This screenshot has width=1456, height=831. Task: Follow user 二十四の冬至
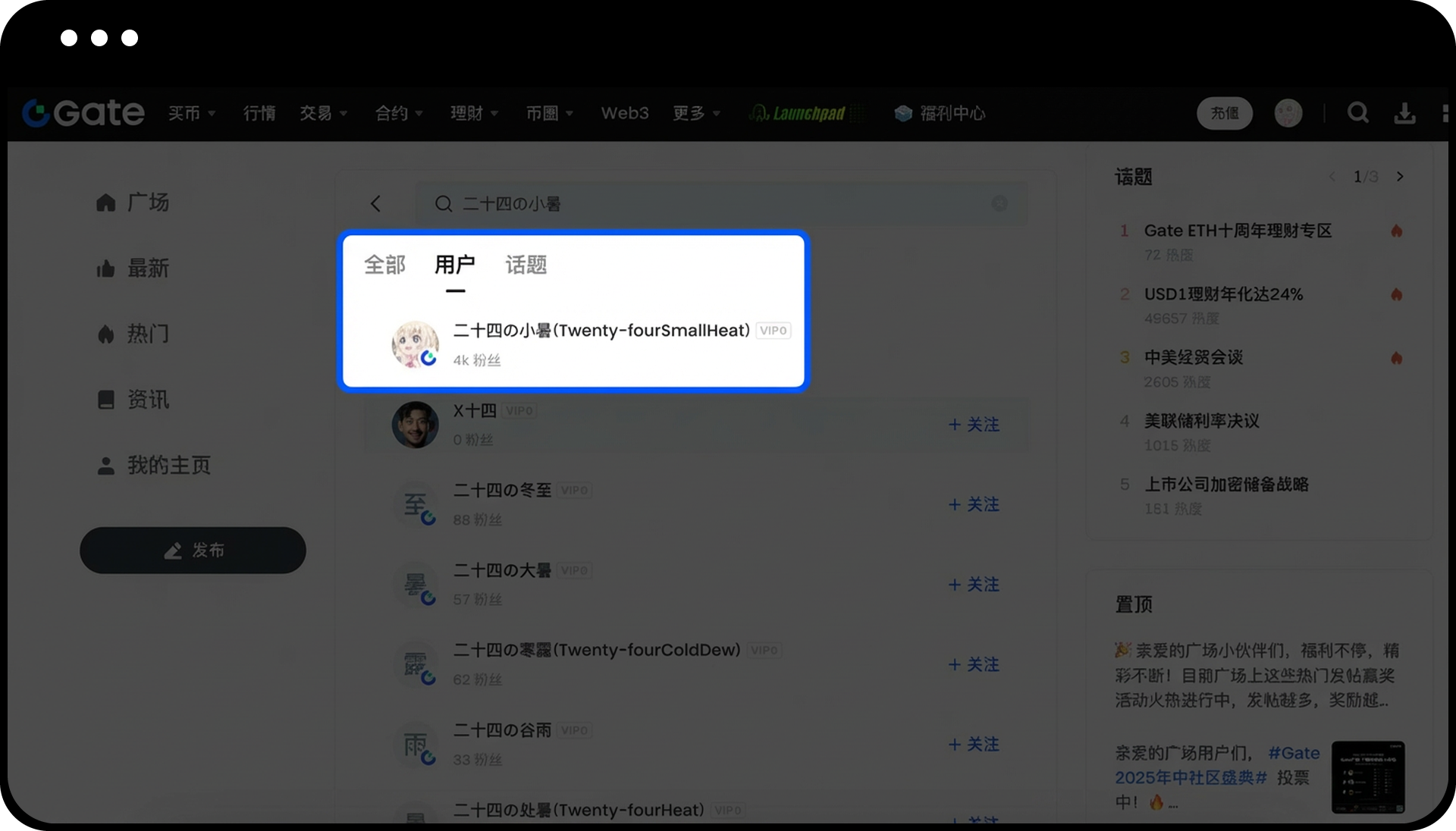point(974,504)
